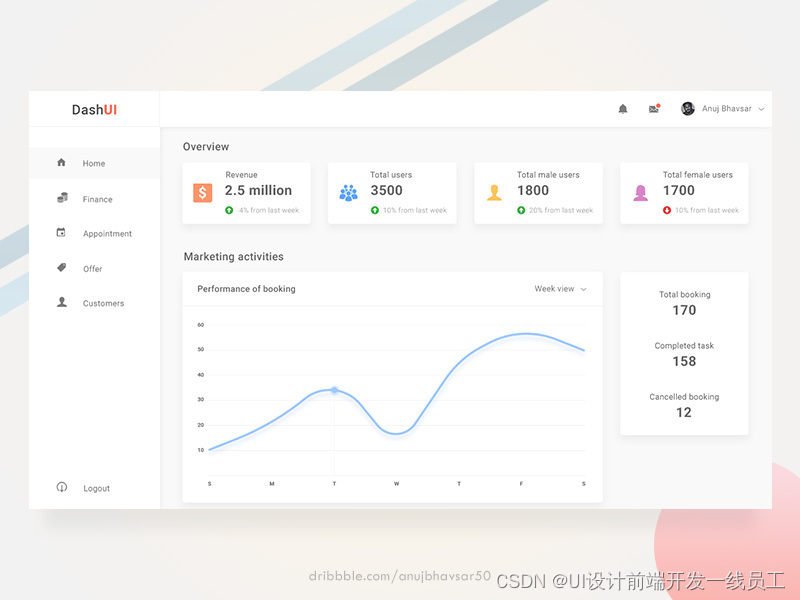Screen dimensions: 800x600
Task: Click the M day label on chart axis
Action: [272, 484]
